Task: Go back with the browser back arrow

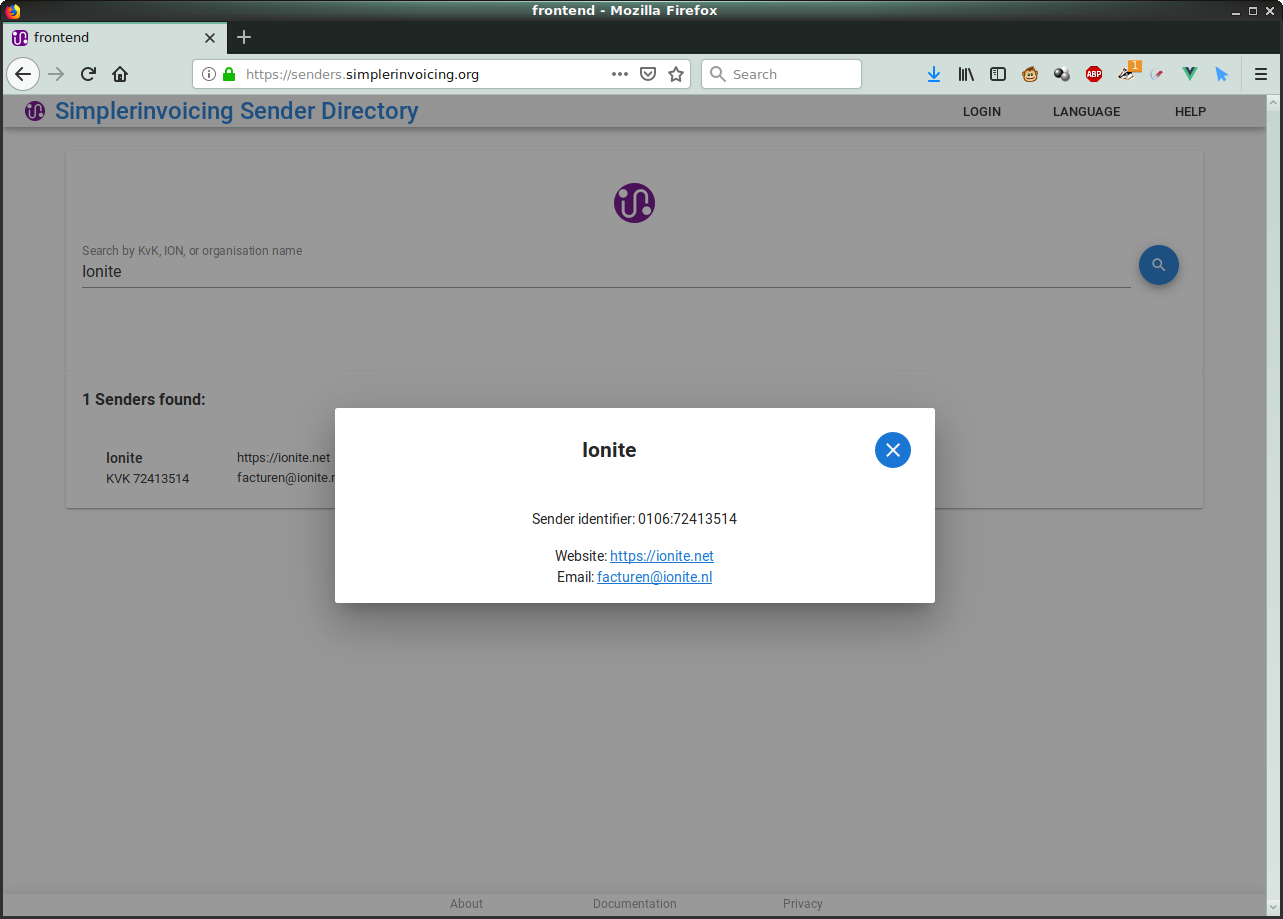Action: tap(23, 74)
